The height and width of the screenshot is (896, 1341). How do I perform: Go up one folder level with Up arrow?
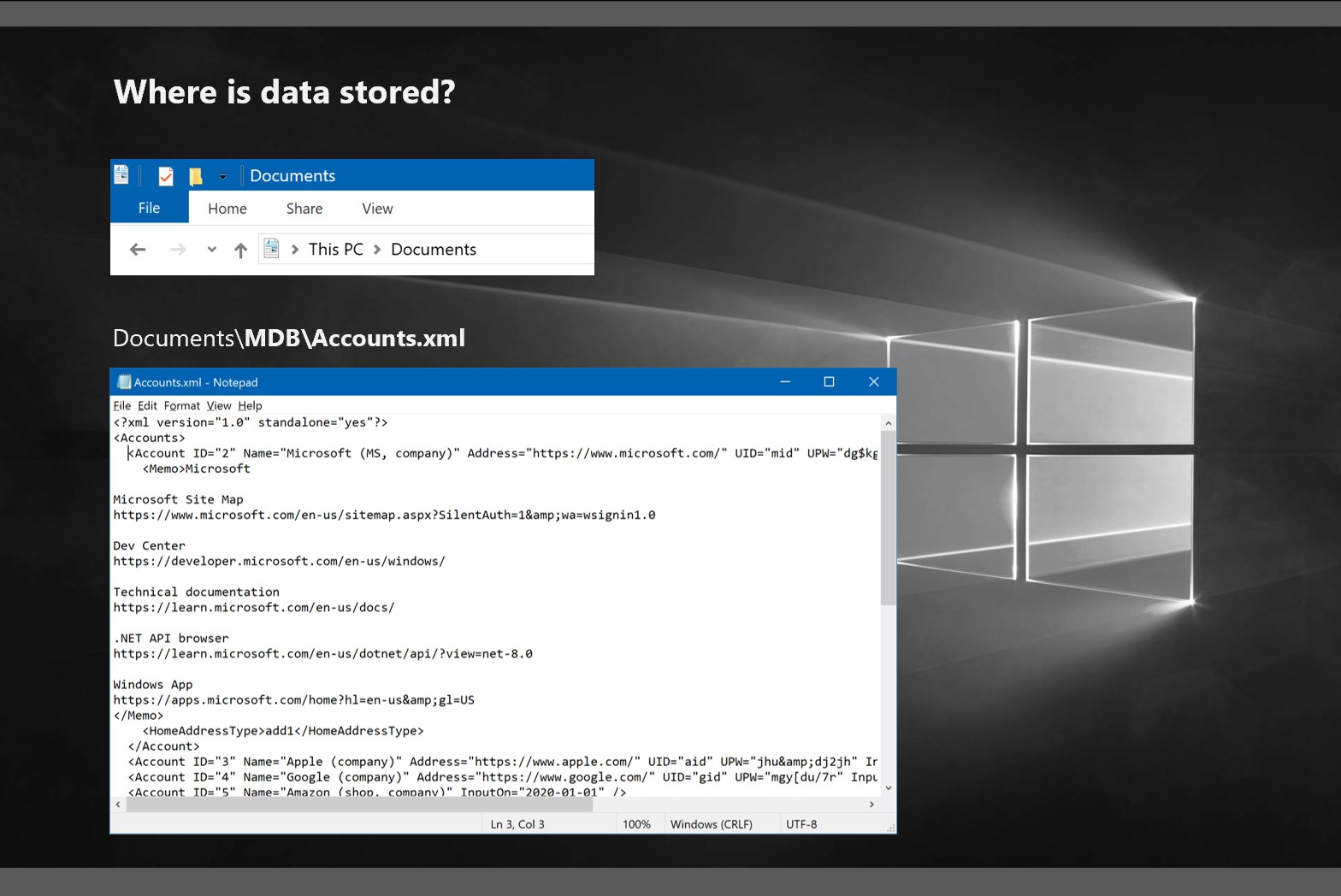click(240, 250)
